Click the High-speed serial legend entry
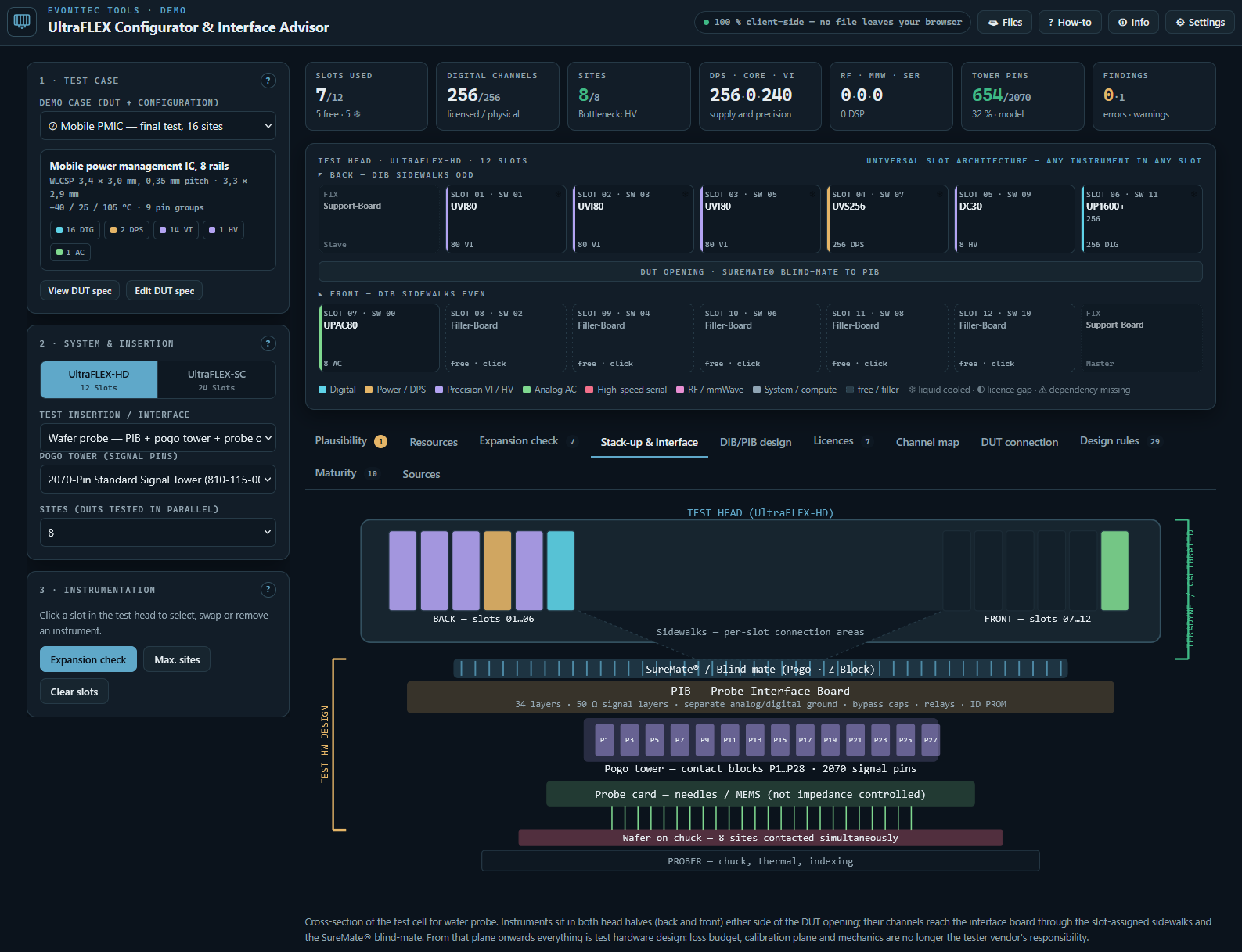 click(626, 390)
